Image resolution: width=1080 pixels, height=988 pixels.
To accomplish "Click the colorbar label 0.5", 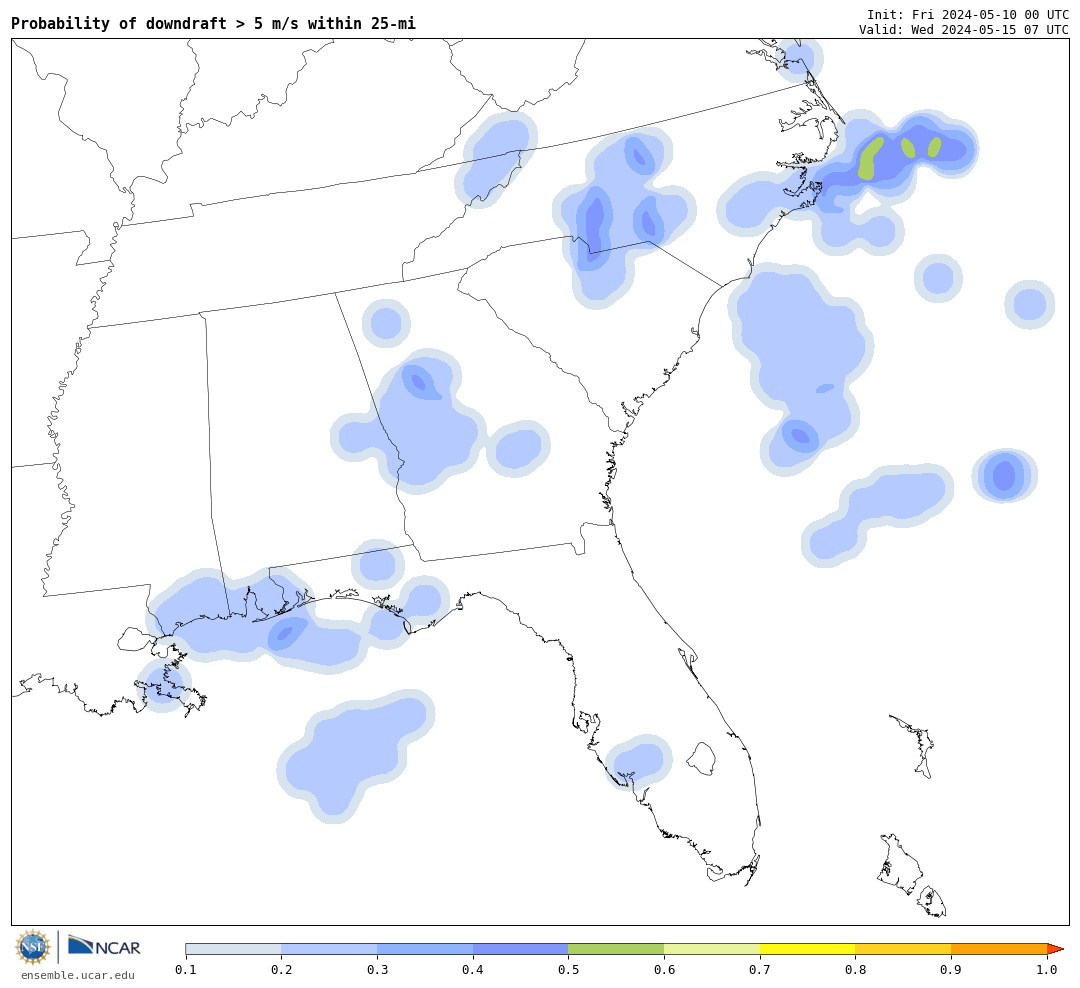I will coord(568,970).
